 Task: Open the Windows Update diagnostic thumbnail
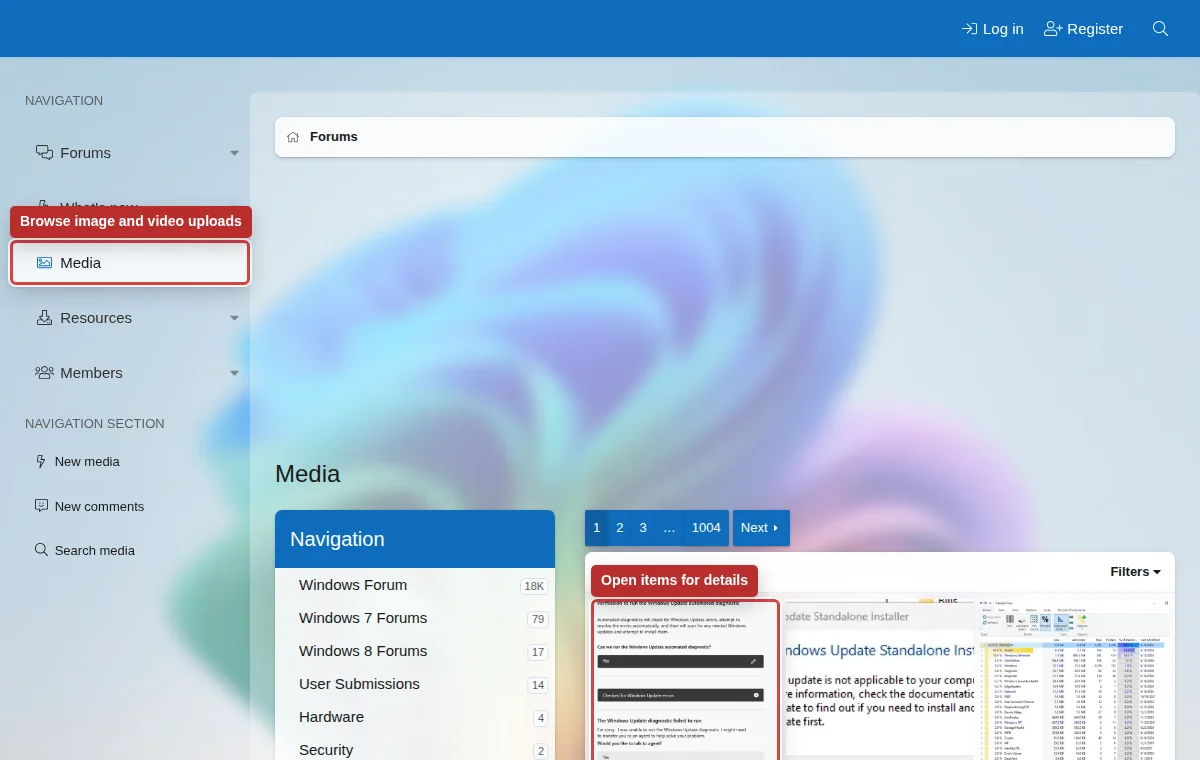[685, 680]
